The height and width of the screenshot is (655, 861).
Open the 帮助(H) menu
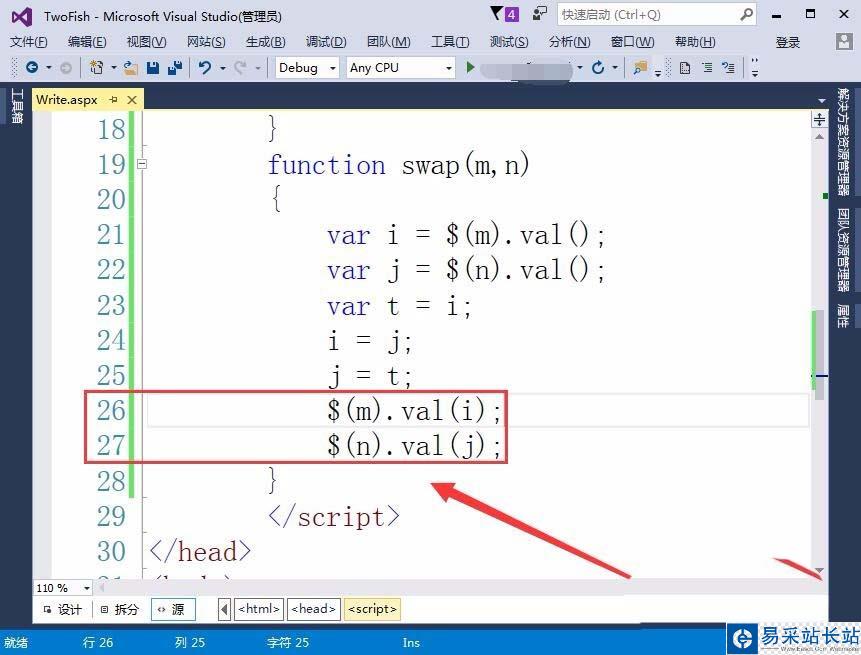695,42
